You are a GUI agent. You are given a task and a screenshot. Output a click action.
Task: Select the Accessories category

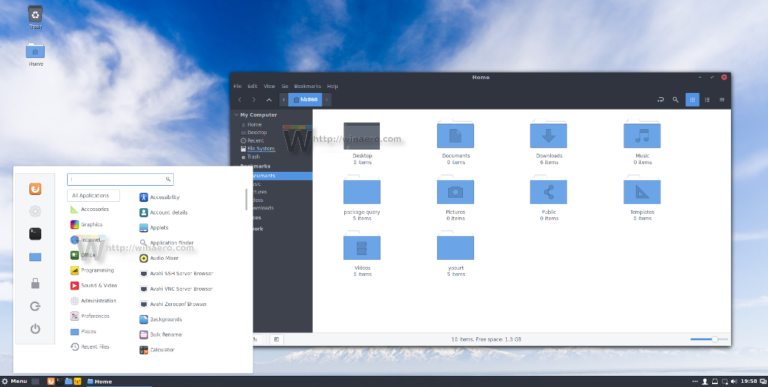(x=89, y=209)
